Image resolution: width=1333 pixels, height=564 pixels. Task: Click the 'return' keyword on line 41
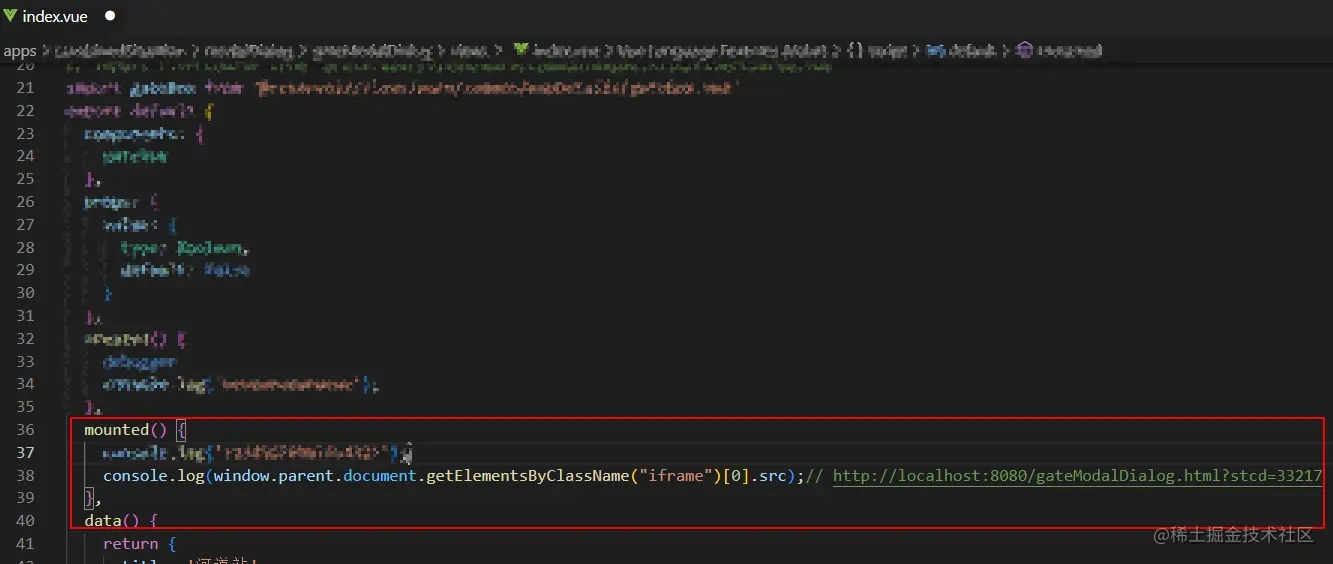pyautogui.click(x=131, y=544)
